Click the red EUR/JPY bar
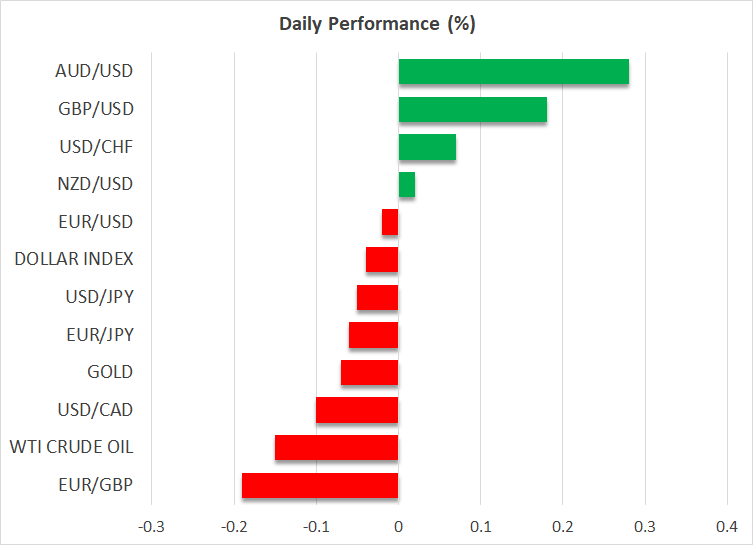Screen dimensions: 753x545 tap(374, 335)
